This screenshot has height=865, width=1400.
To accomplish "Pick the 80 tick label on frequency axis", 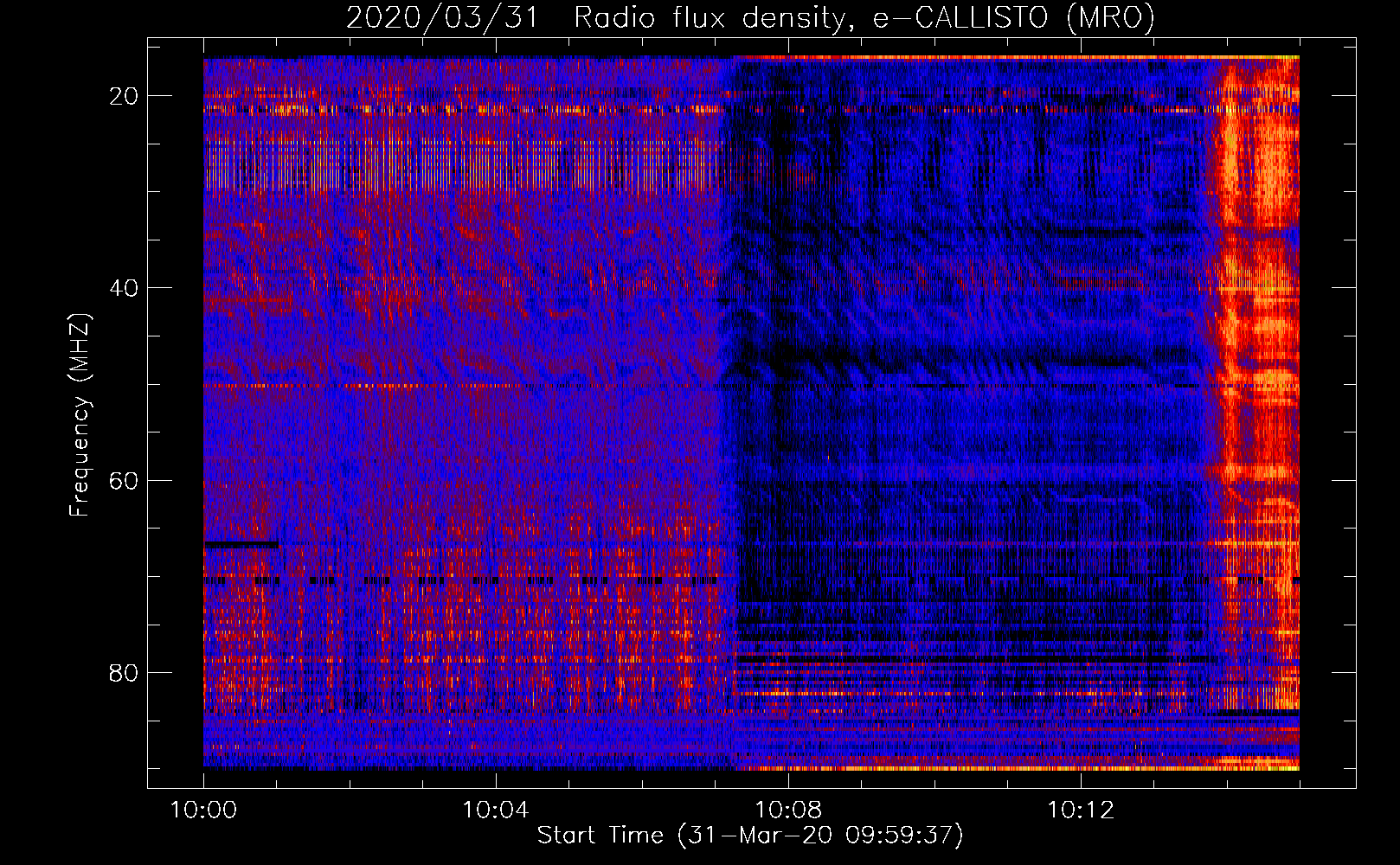I will tap(124, 672).
